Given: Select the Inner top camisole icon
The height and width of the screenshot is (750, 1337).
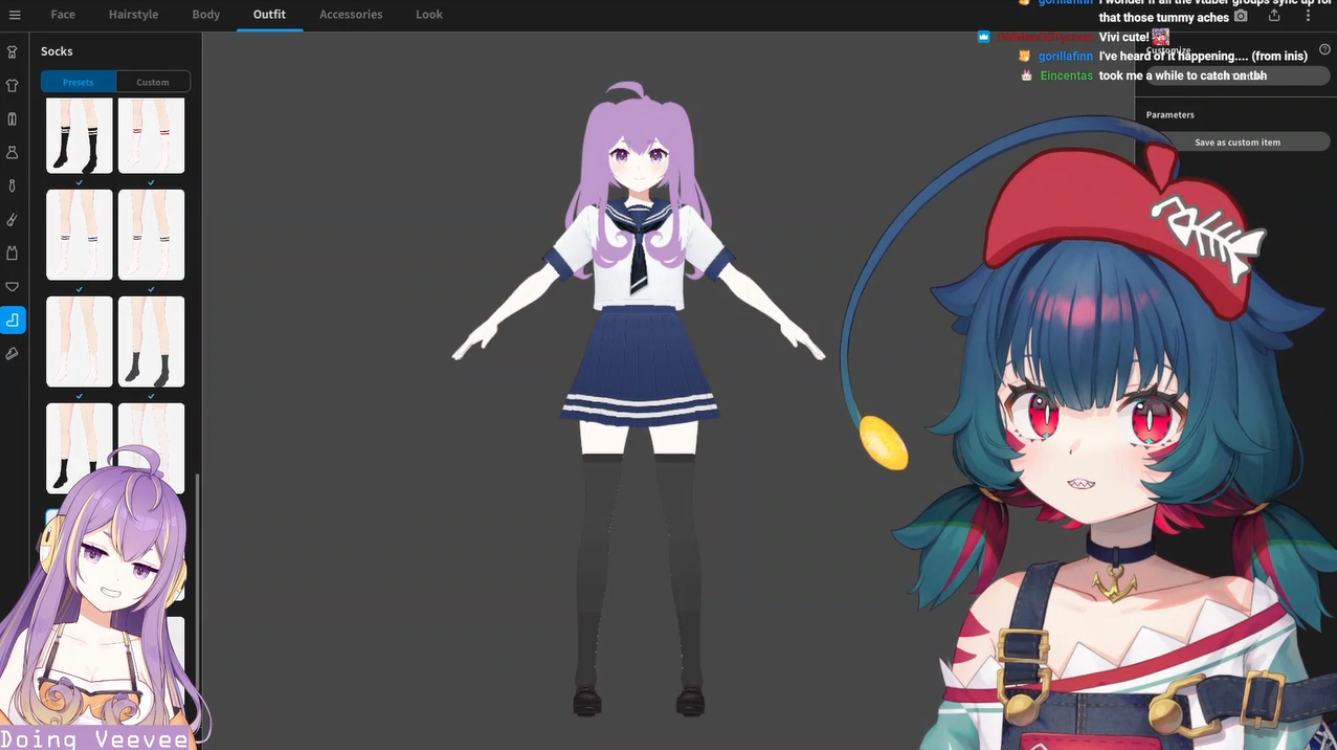Looking at the screenshot, I should tap(12, 253).
